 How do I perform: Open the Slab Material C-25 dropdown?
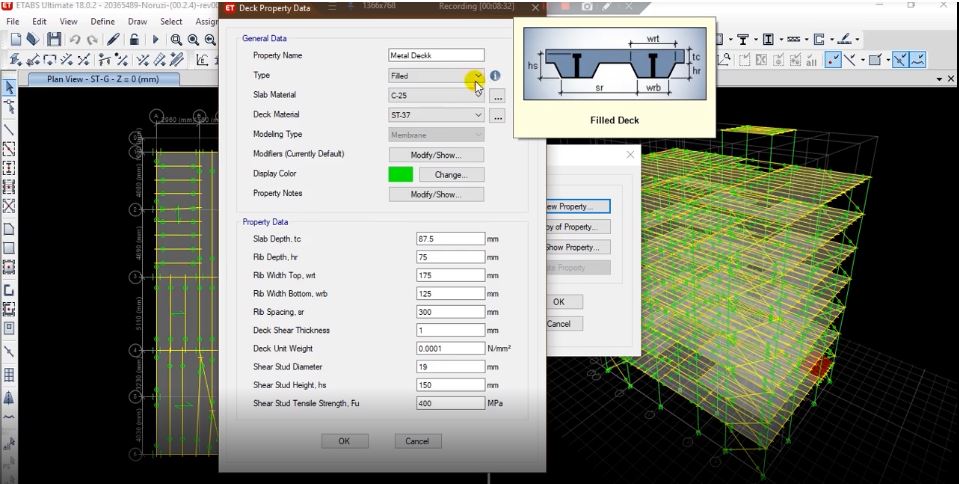[478, 96]
